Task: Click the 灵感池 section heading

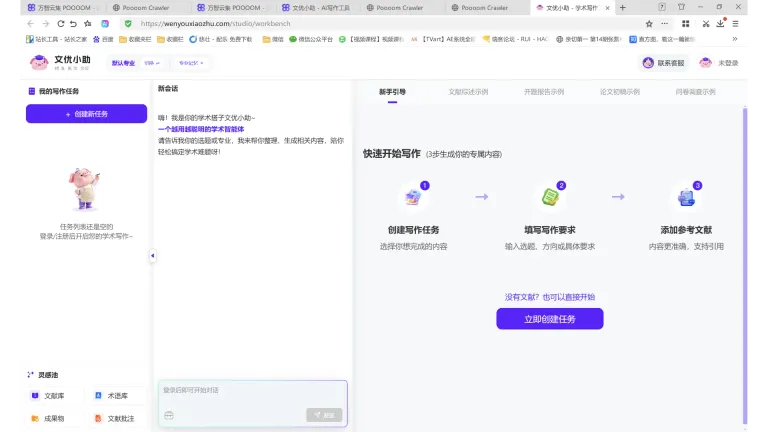Action: (x=48, y=375)
